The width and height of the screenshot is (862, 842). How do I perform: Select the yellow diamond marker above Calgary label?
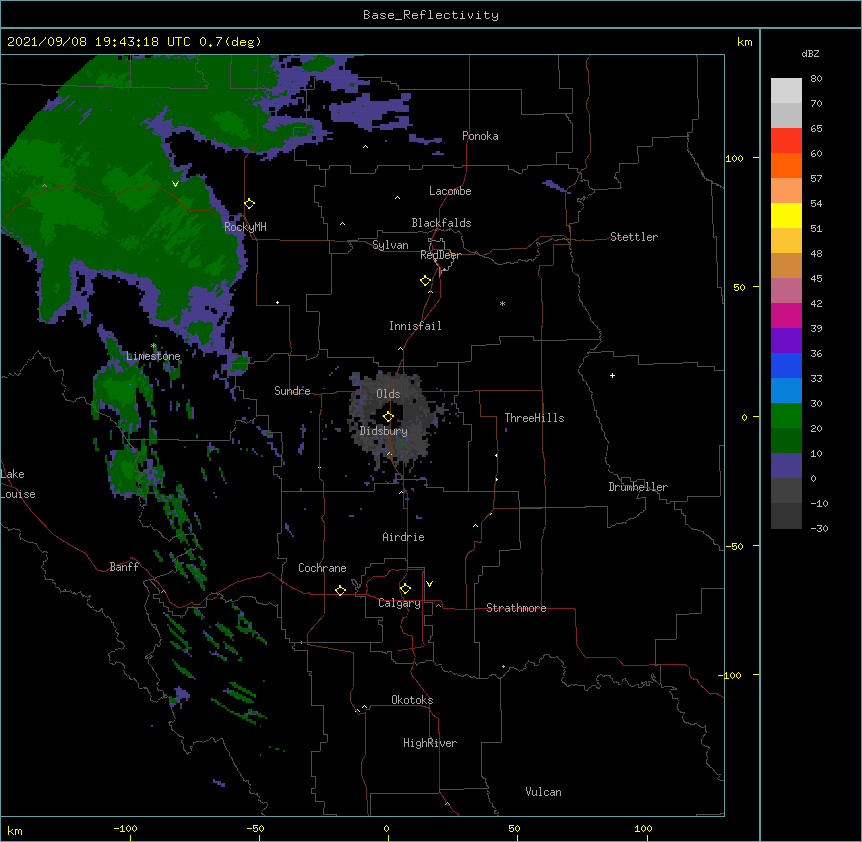(405, 589)
